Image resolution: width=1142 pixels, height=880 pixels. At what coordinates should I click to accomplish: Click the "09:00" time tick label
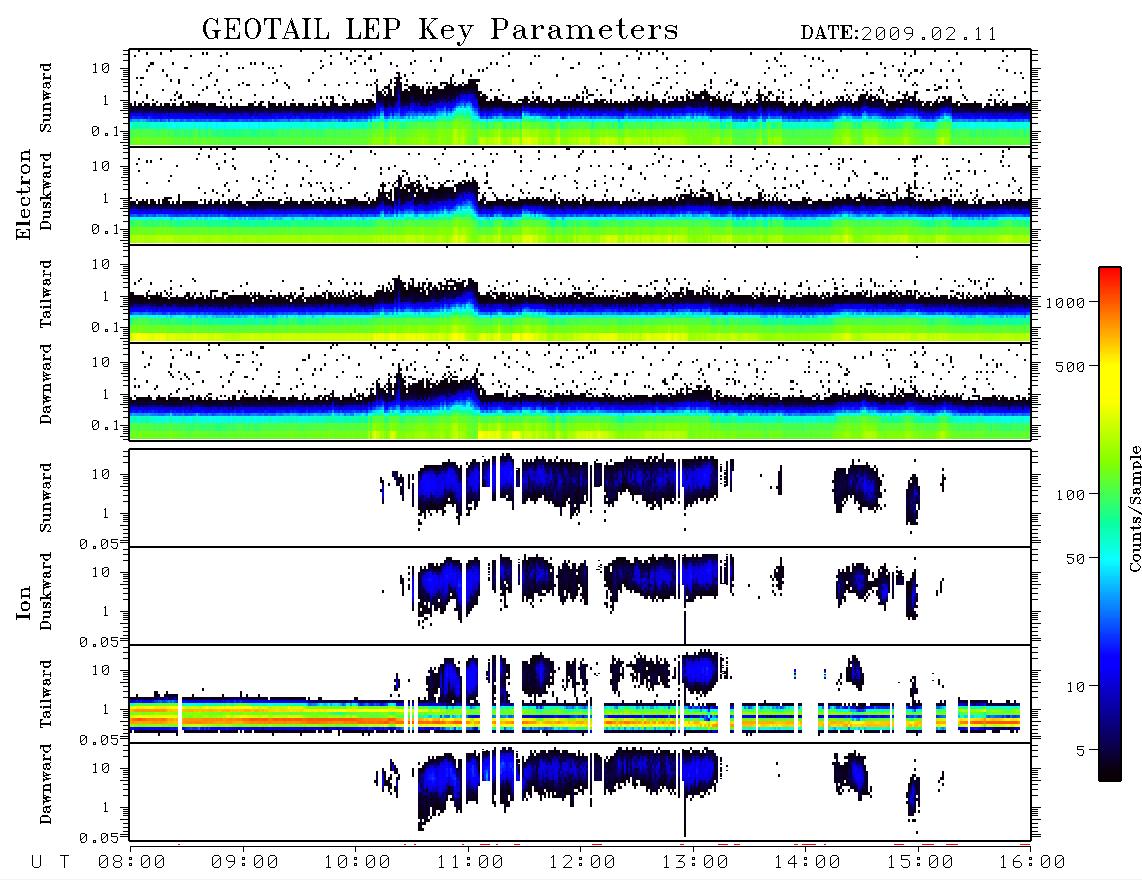tap(245, 863)
